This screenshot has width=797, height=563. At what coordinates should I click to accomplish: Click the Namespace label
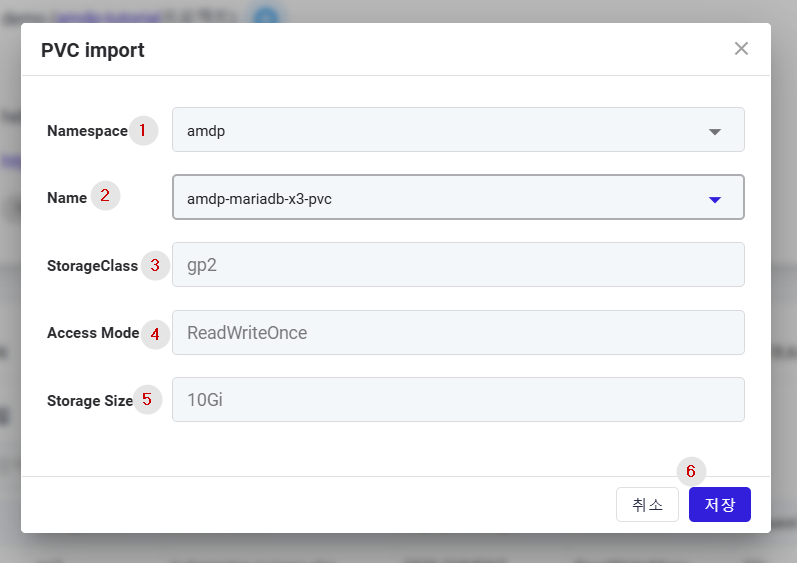click(87, 131)
